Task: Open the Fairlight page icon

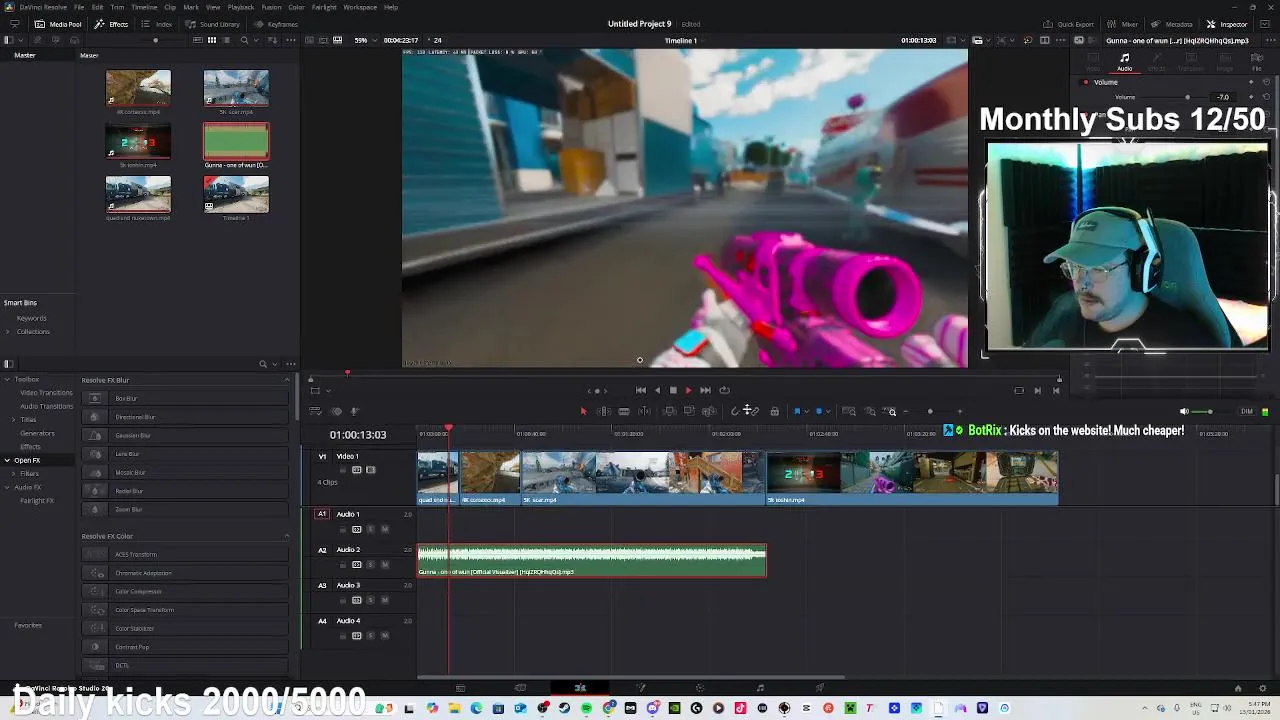Action: click(760, 688)
